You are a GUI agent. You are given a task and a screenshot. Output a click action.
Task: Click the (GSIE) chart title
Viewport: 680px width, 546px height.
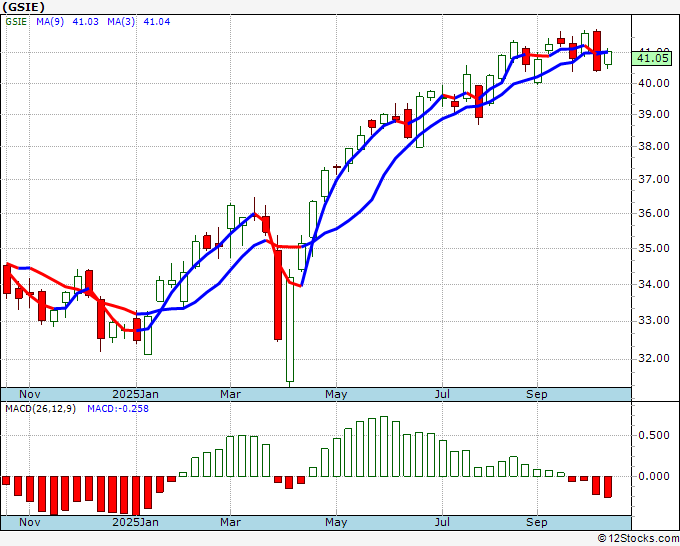(x=23, y=7)
